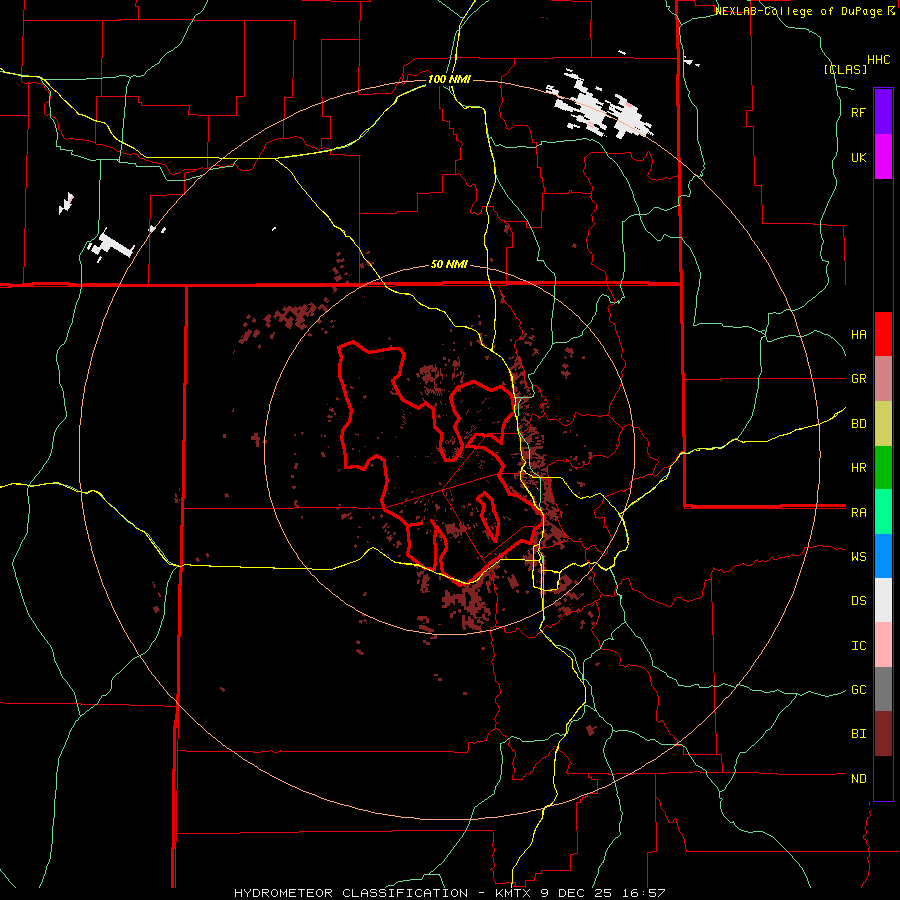
Task: Select the WS wet snow blue swatch
Action: click(x=883, y=556)
